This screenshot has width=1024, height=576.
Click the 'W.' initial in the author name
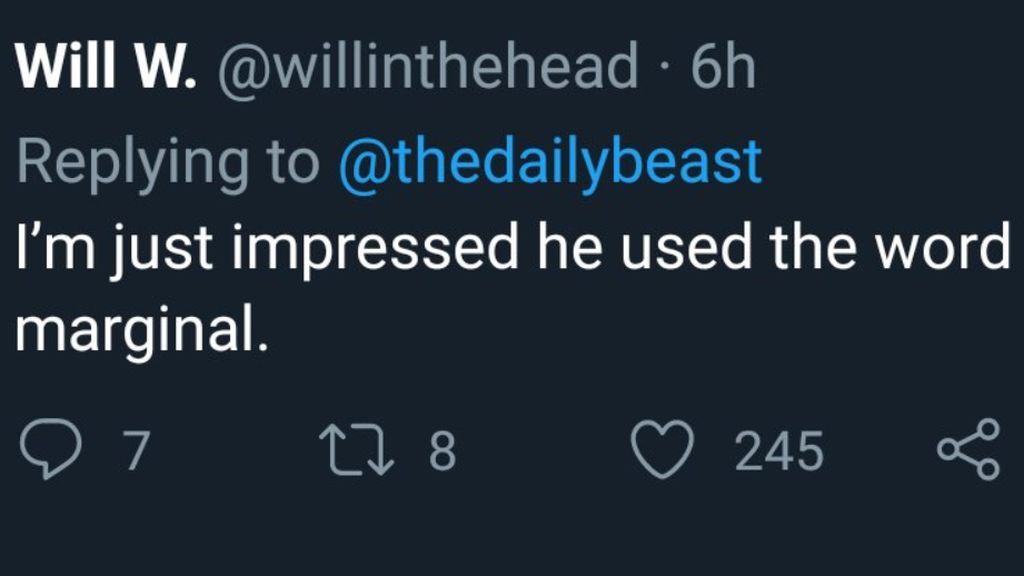pyautogui.click(x=165, y=65)
